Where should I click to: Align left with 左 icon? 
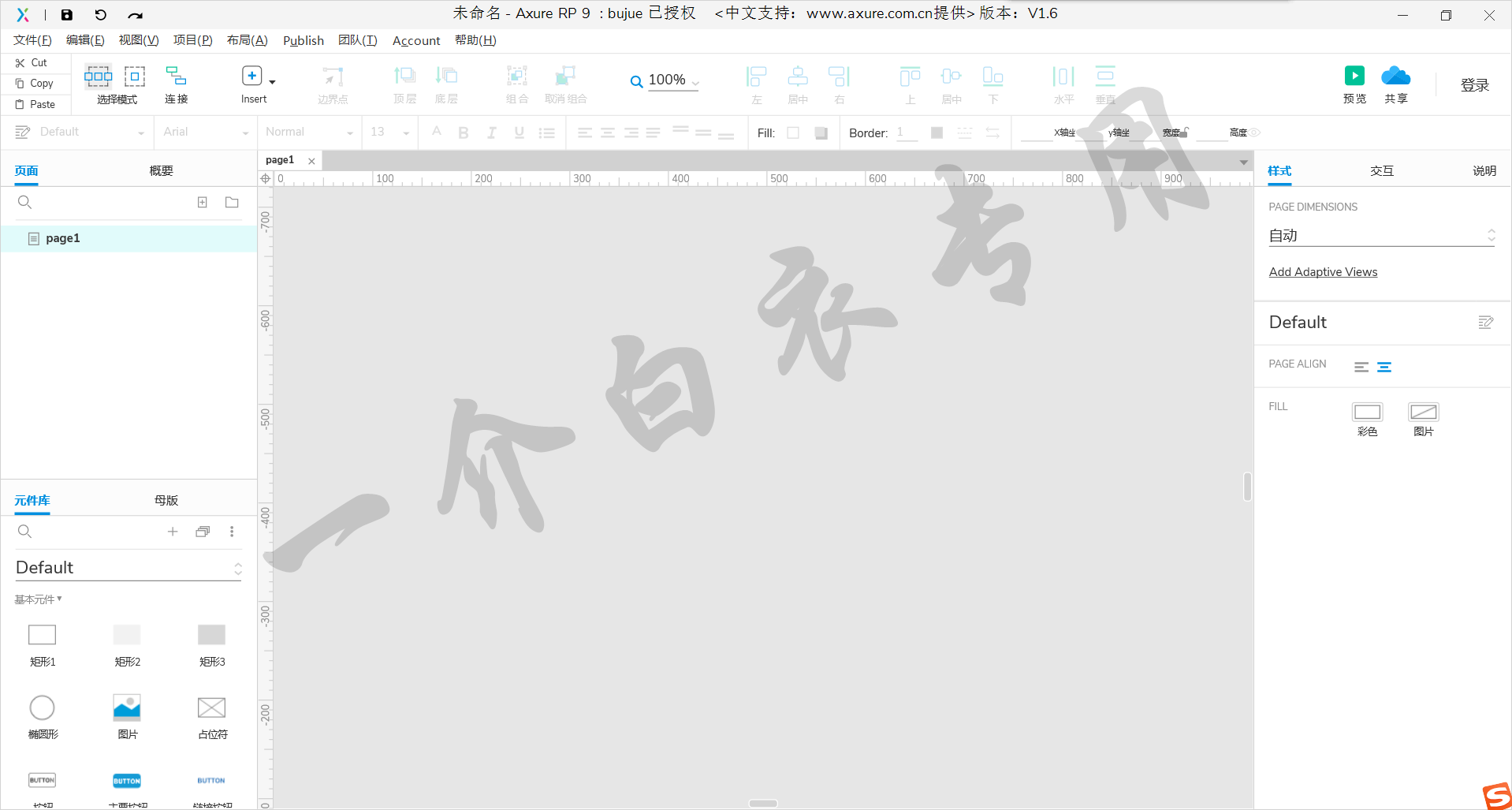click(x=756, y=77)
